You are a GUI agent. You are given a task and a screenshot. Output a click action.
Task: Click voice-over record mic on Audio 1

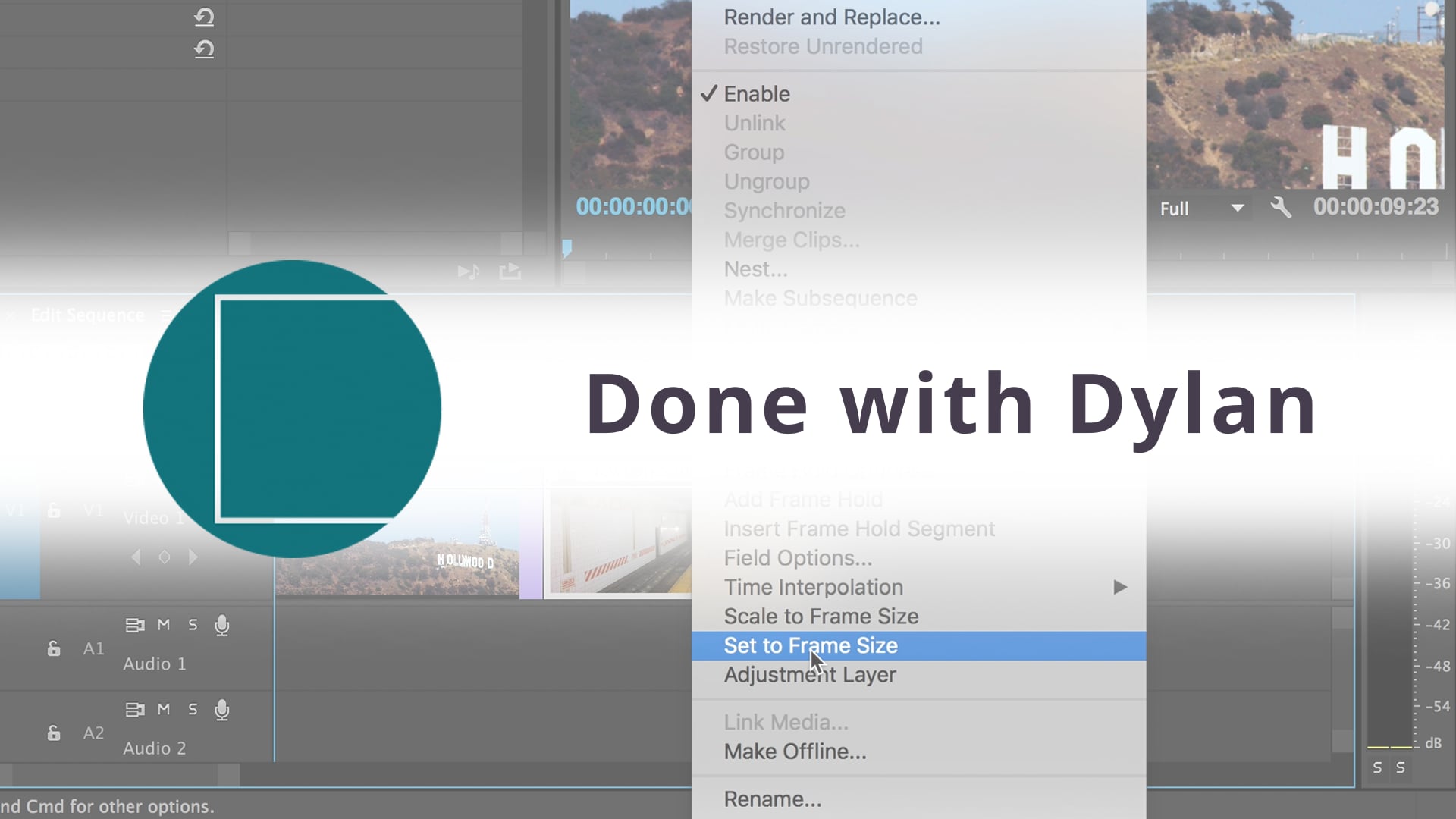click(222, 625)
